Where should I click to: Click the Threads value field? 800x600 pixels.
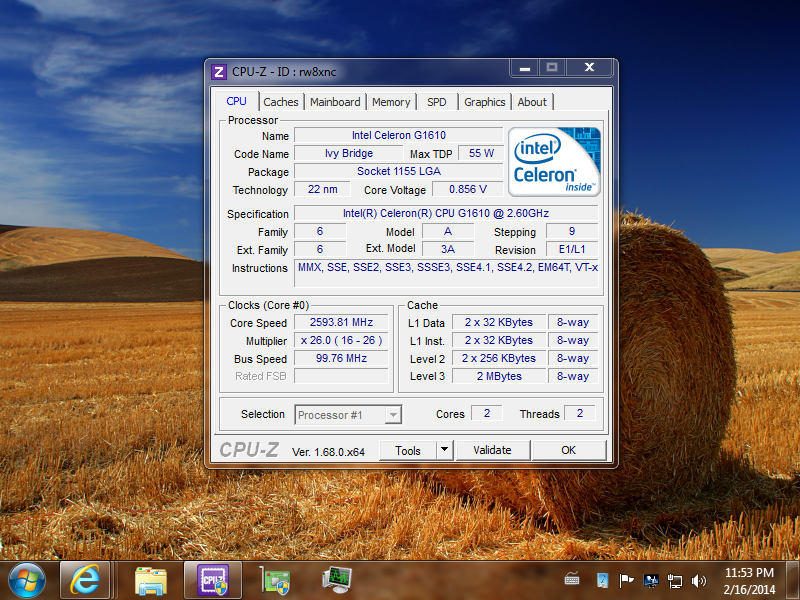(x=580, y=413)
